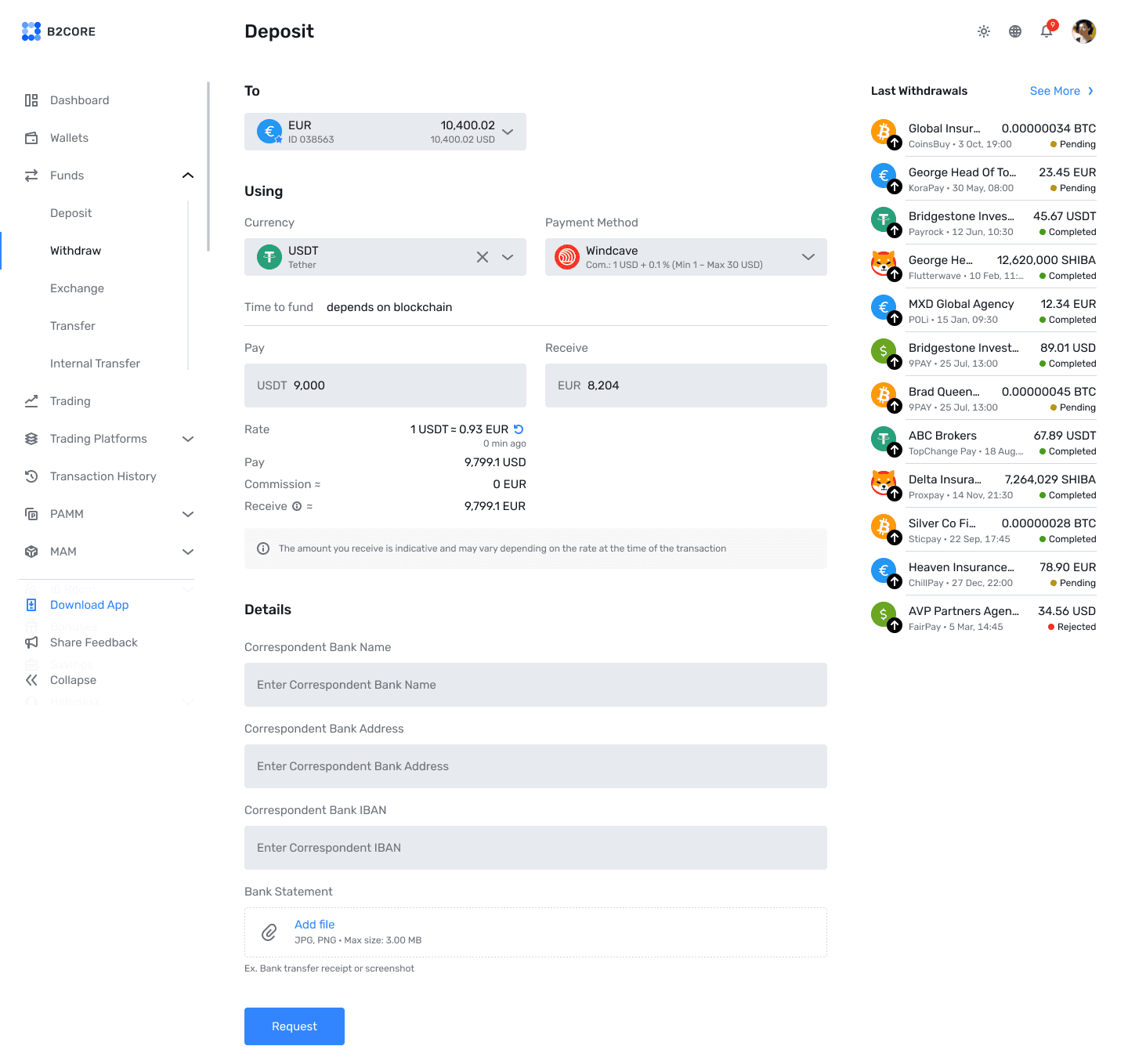This screenshot has height=1064, width=1128.
Task: Click the Collapse double-chevron icon
Action: coord(31,680)
